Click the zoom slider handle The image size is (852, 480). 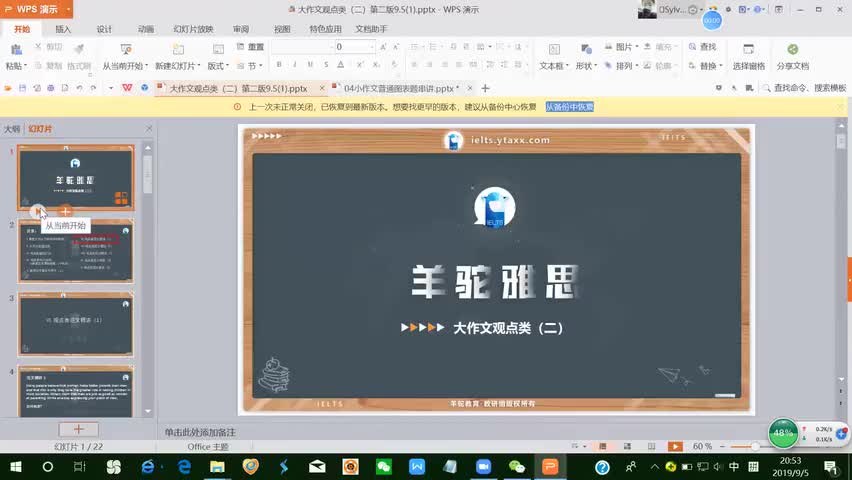(755, 446)
